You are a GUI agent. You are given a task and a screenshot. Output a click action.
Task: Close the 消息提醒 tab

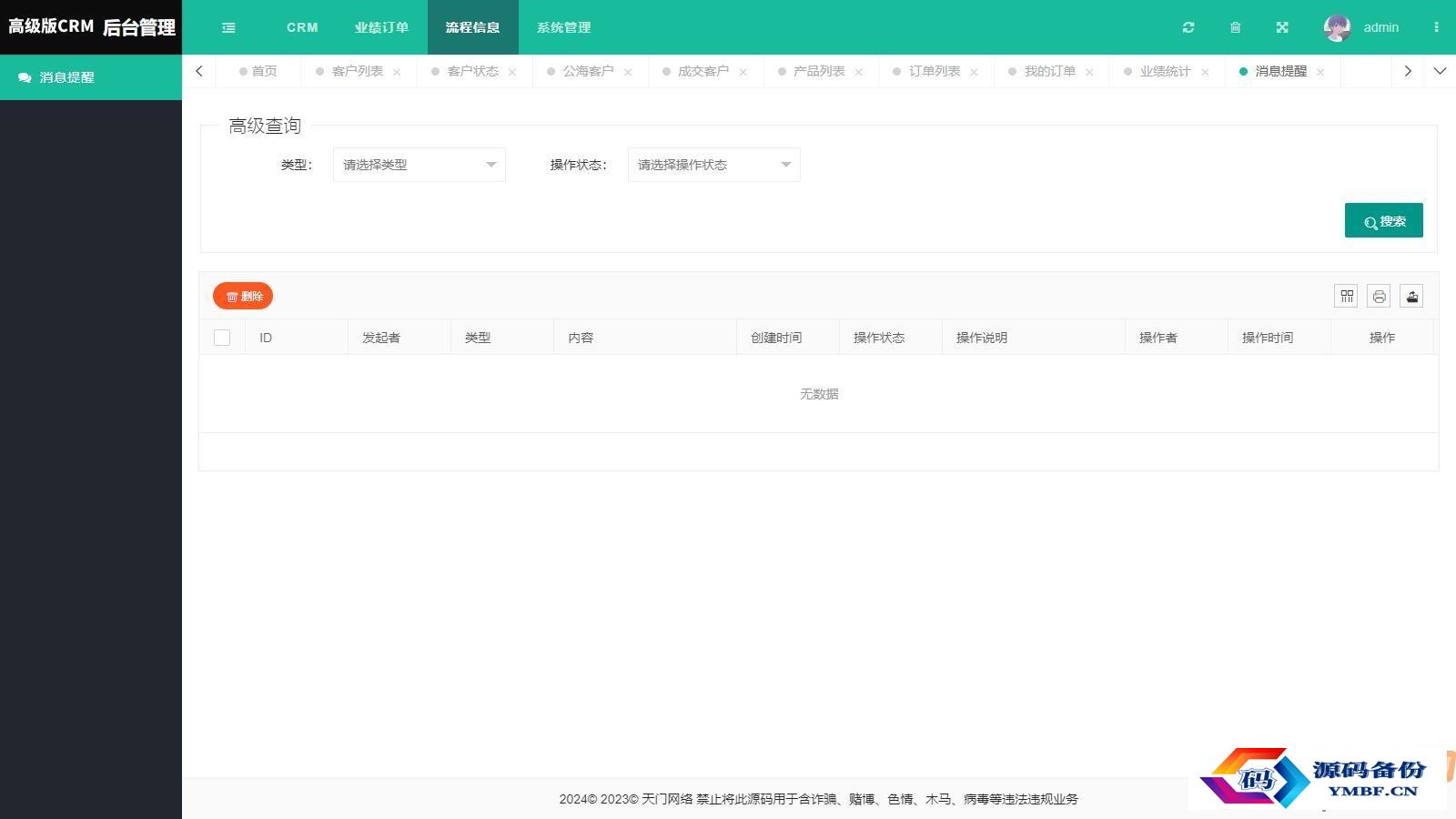point(1320,72)
